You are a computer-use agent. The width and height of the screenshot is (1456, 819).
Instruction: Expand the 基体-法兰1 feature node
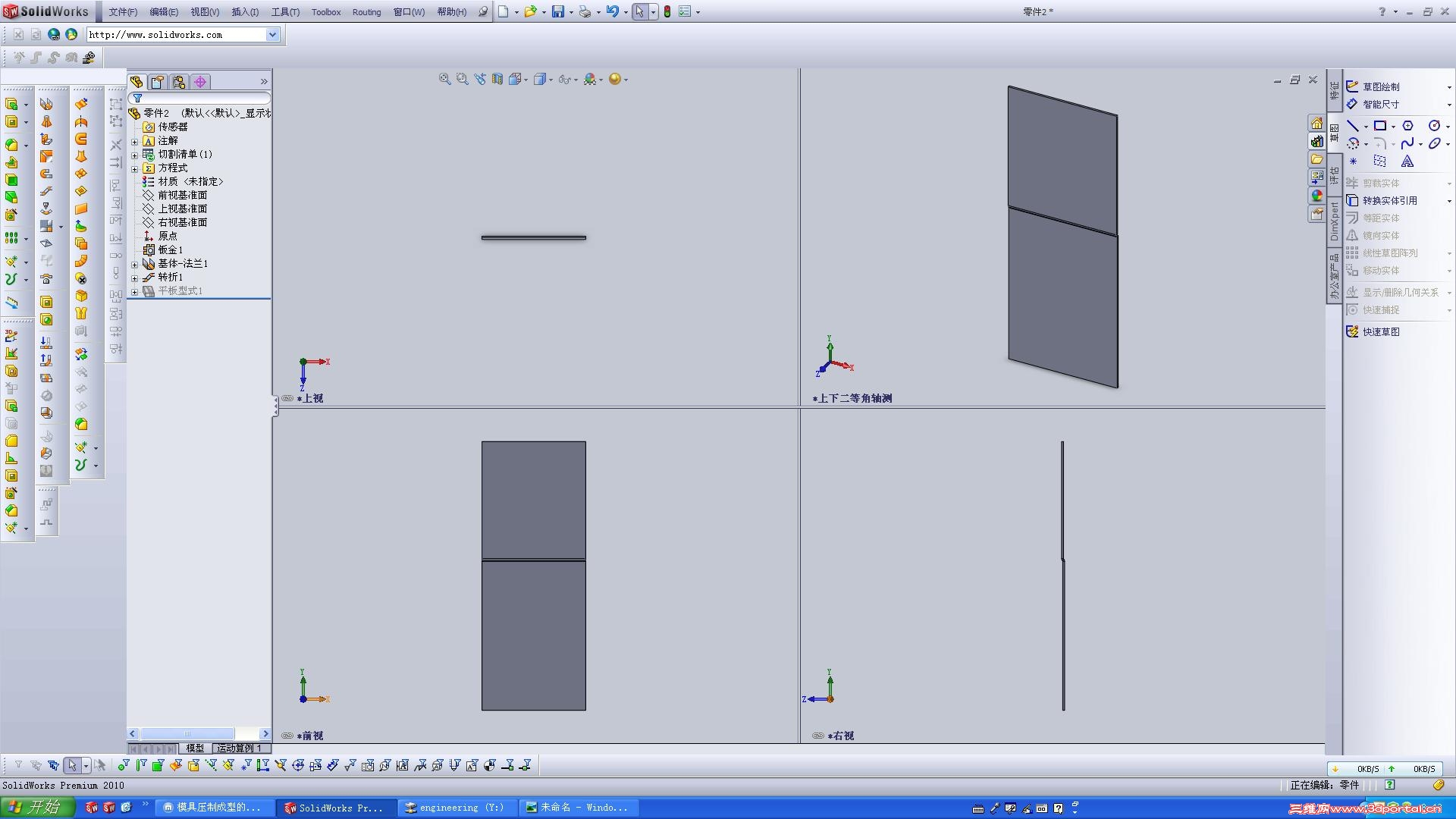coord(135,264)
